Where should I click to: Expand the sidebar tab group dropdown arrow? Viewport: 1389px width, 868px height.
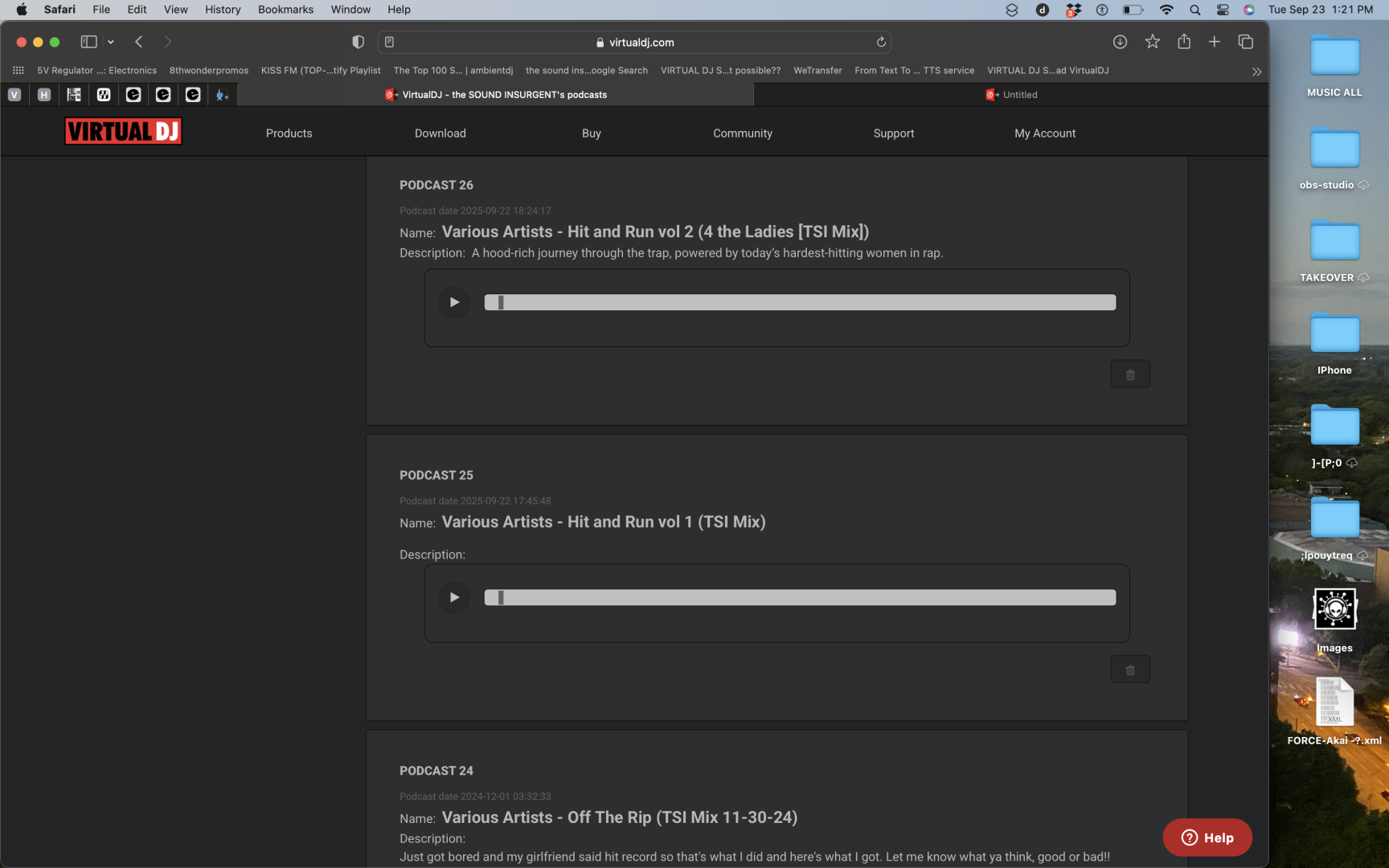[x=111, y=42]
